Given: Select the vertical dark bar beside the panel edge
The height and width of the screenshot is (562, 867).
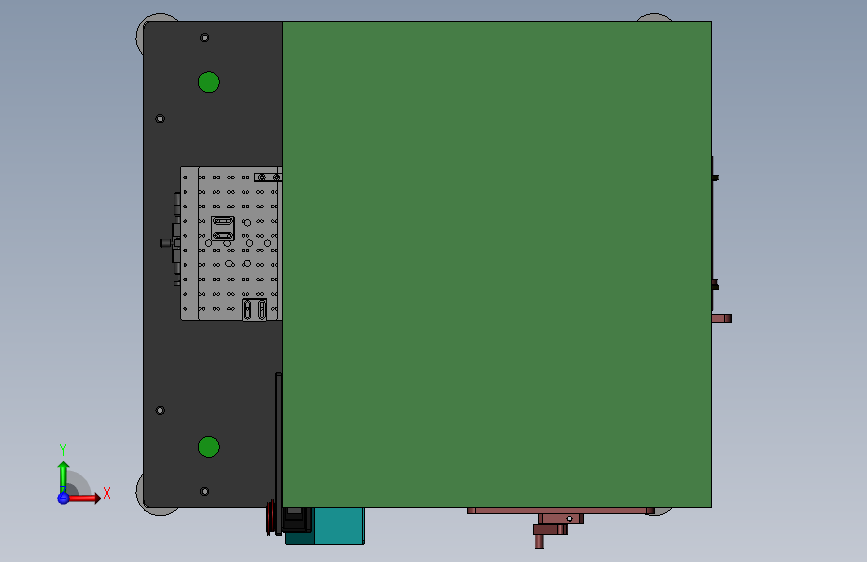Looking at the screenshot, I should [x=279, y=454].
